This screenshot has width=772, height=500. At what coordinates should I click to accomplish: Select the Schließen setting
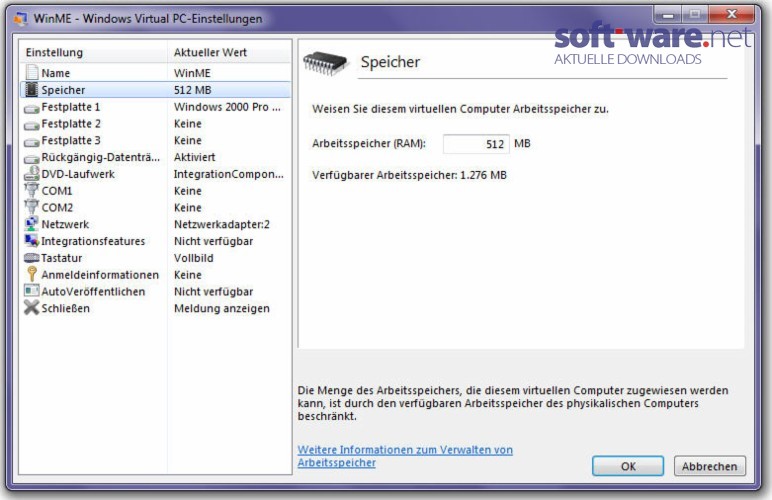(155, 308)
